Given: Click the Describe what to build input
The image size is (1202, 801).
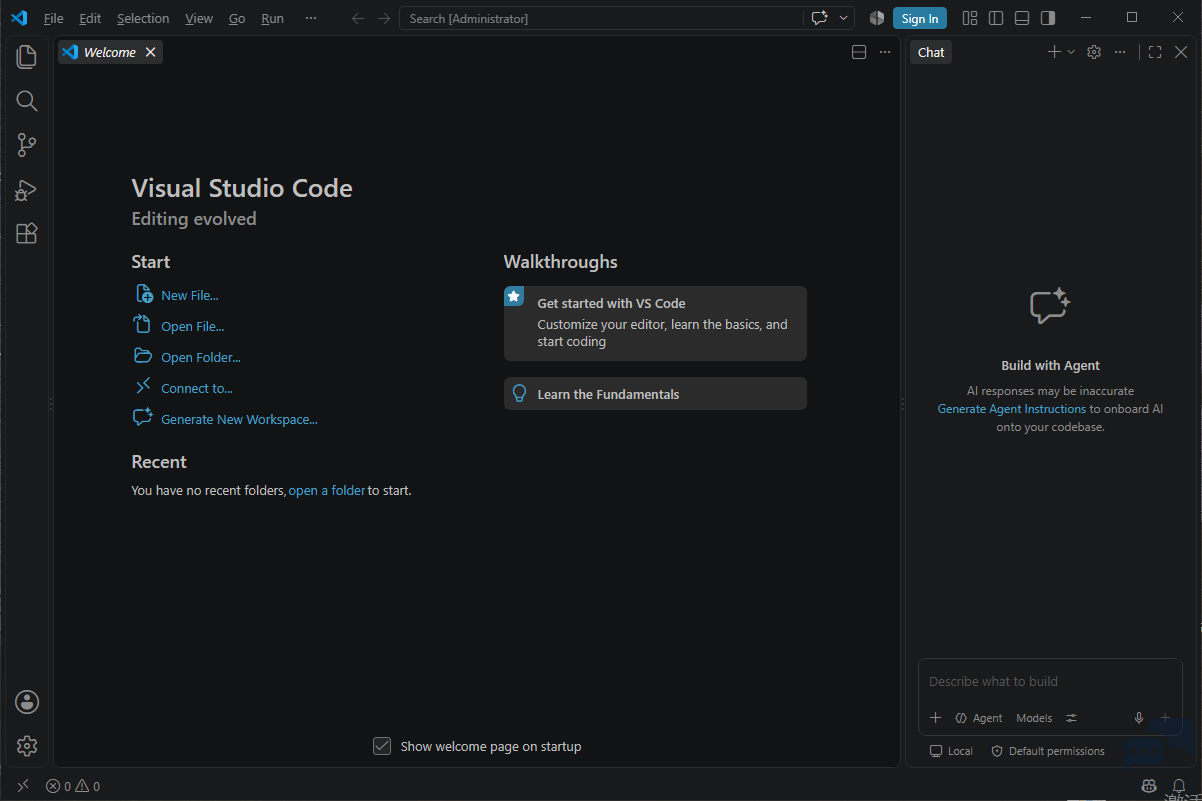Looking at the screenshot, I should 1050,681.
